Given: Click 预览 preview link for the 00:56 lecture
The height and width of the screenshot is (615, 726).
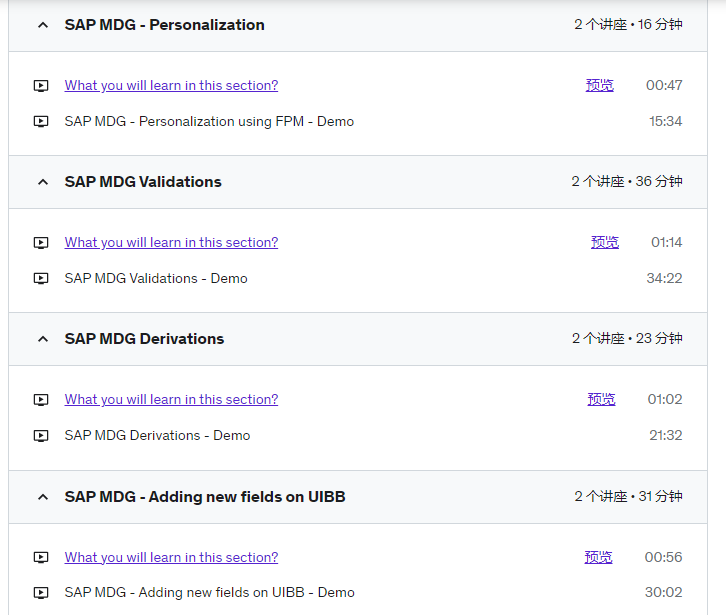Looking at the screenshot, I should coord(598,557).
